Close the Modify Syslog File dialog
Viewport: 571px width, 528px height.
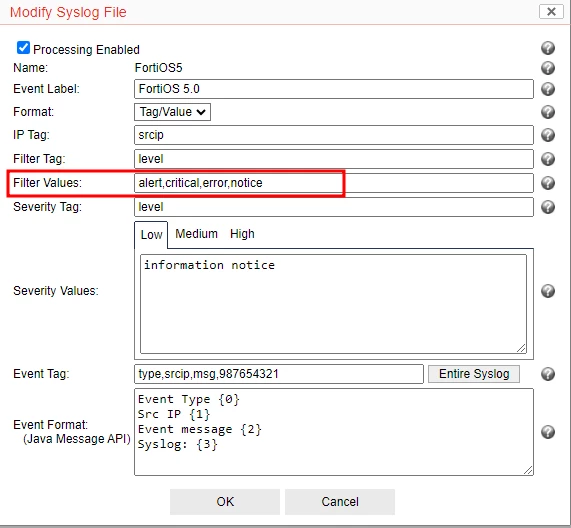coord(551,12)
